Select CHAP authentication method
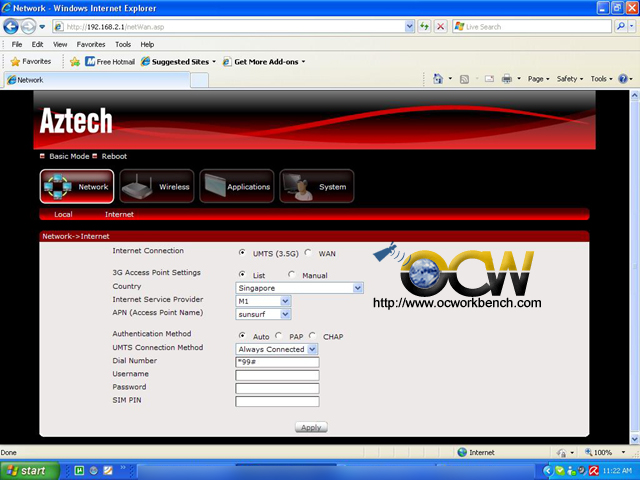The width and height of the screenshot is (640, 480). click(313, 336)
